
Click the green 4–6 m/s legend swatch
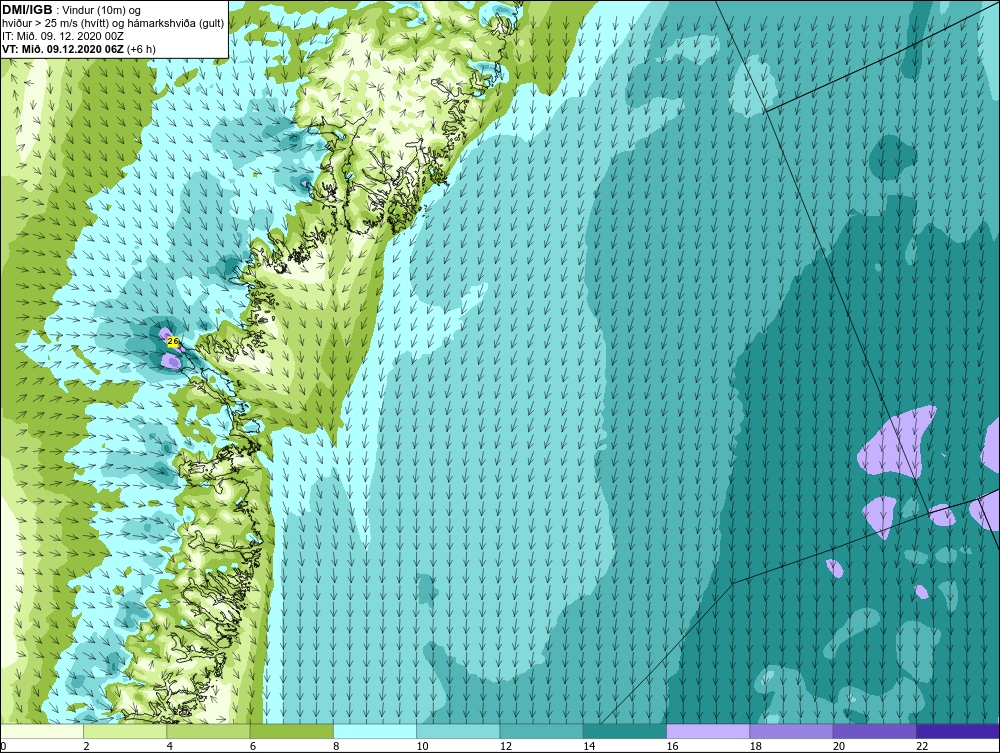click(x=209, y=731)
